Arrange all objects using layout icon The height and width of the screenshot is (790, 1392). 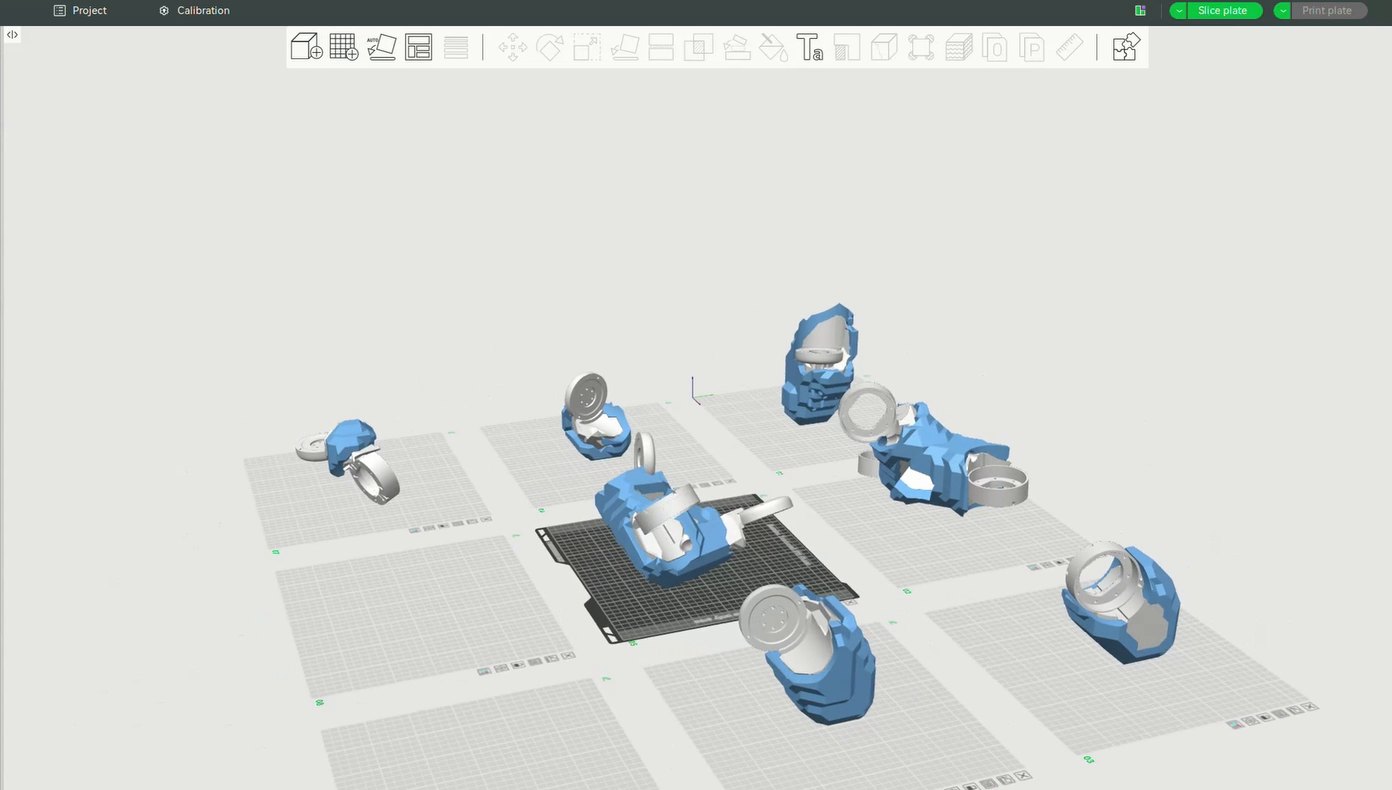click(418, 47)
